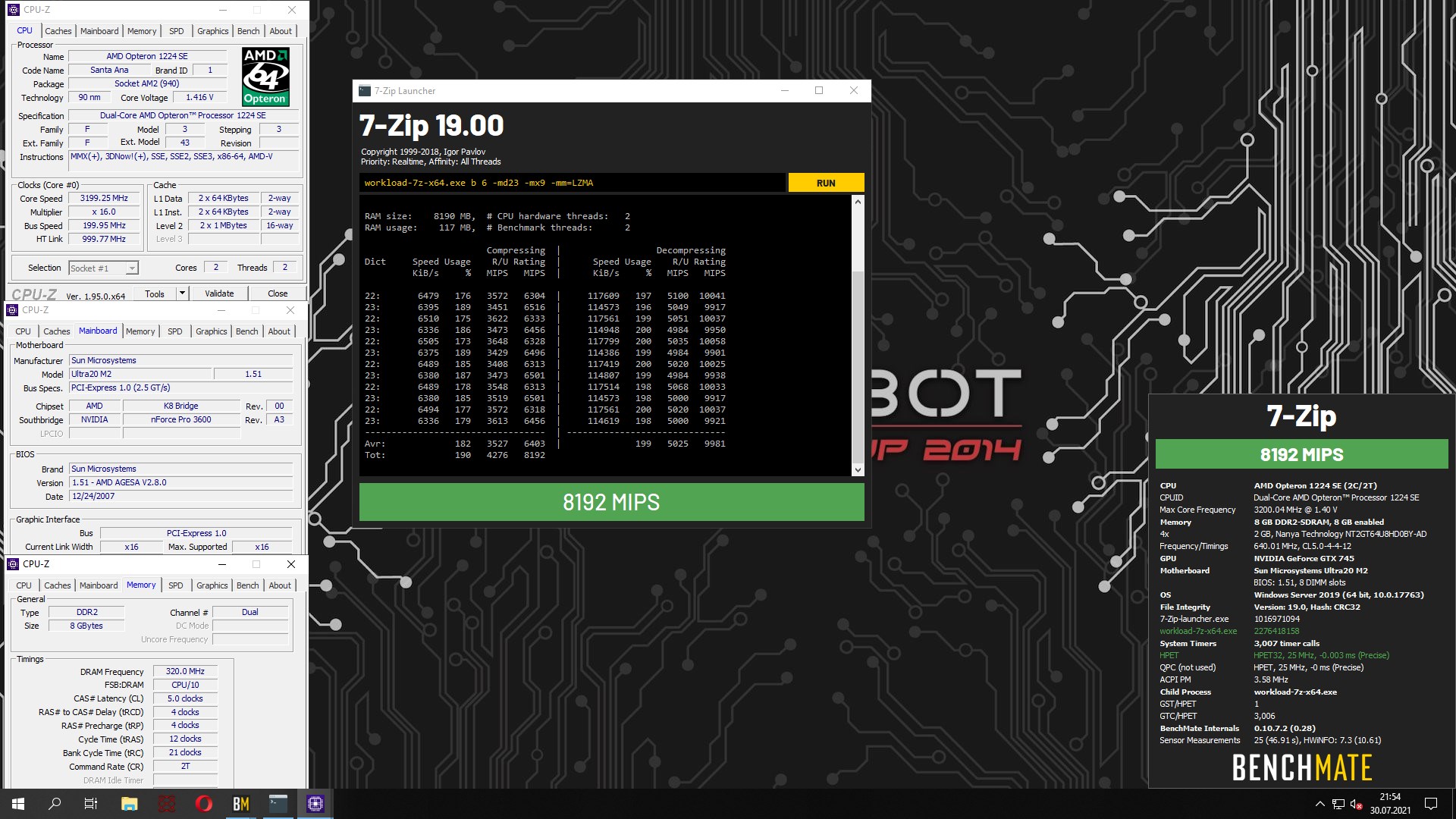Screen dimensions: 1456x819
Task: Open network status tray icon
Action: pyautogui.click(x=1338, y=804)
